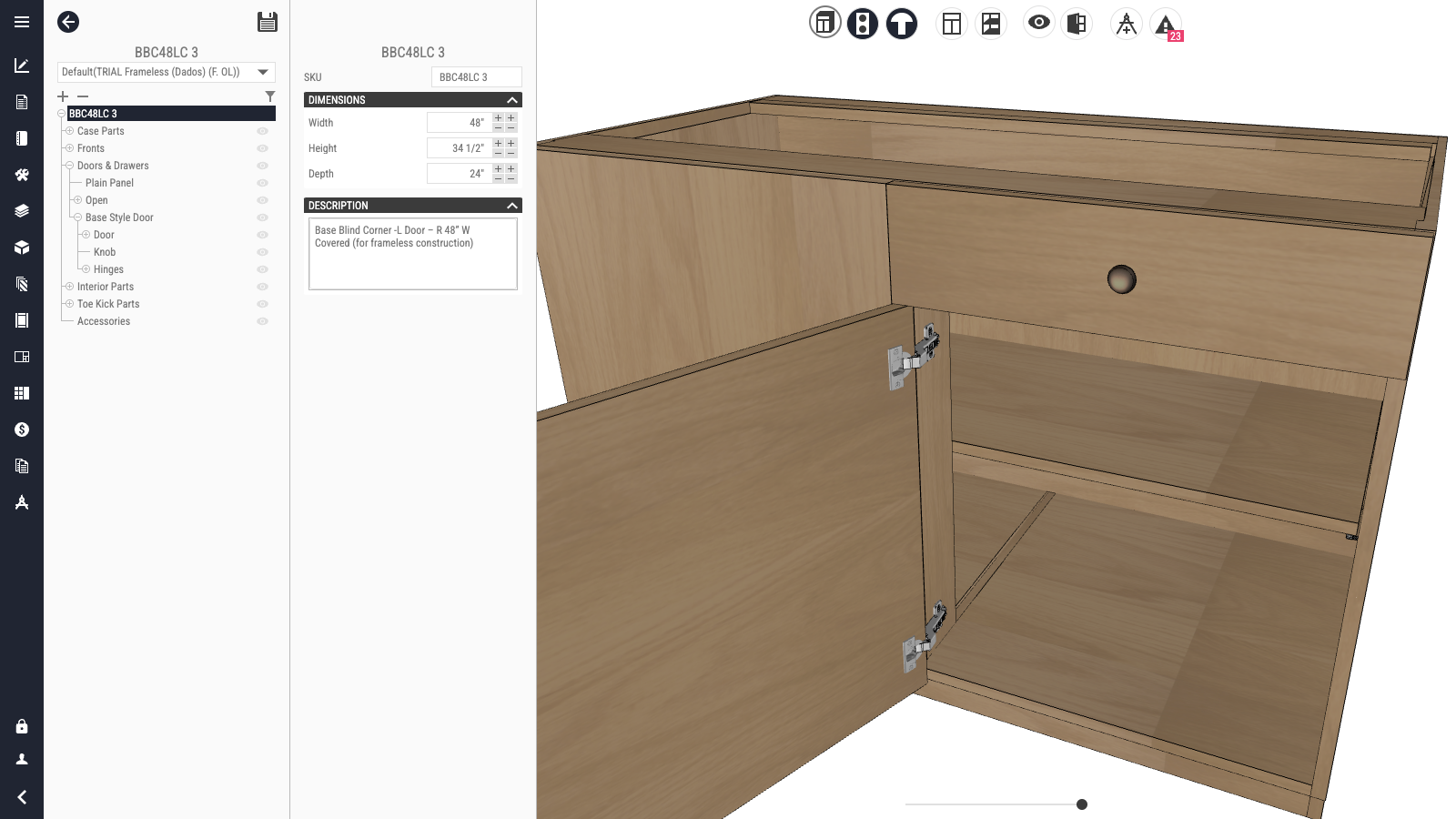Open the door panel sidebar icon
The width and height of the screenshot is (1456, 819).
click(22, 320)
